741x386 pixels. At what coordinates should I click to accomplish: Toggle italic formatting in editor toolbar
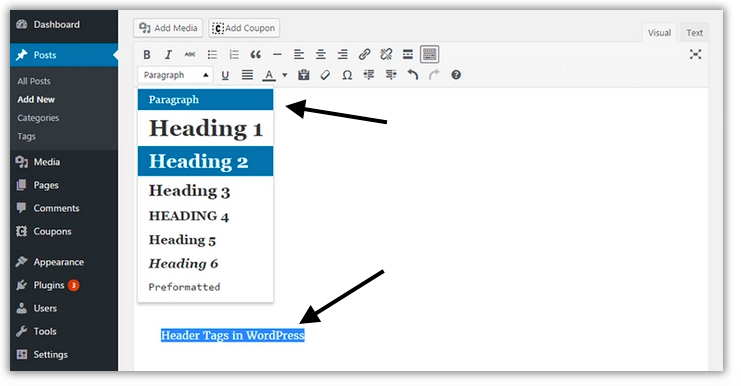pyautogui.click(x=168, y=55)
